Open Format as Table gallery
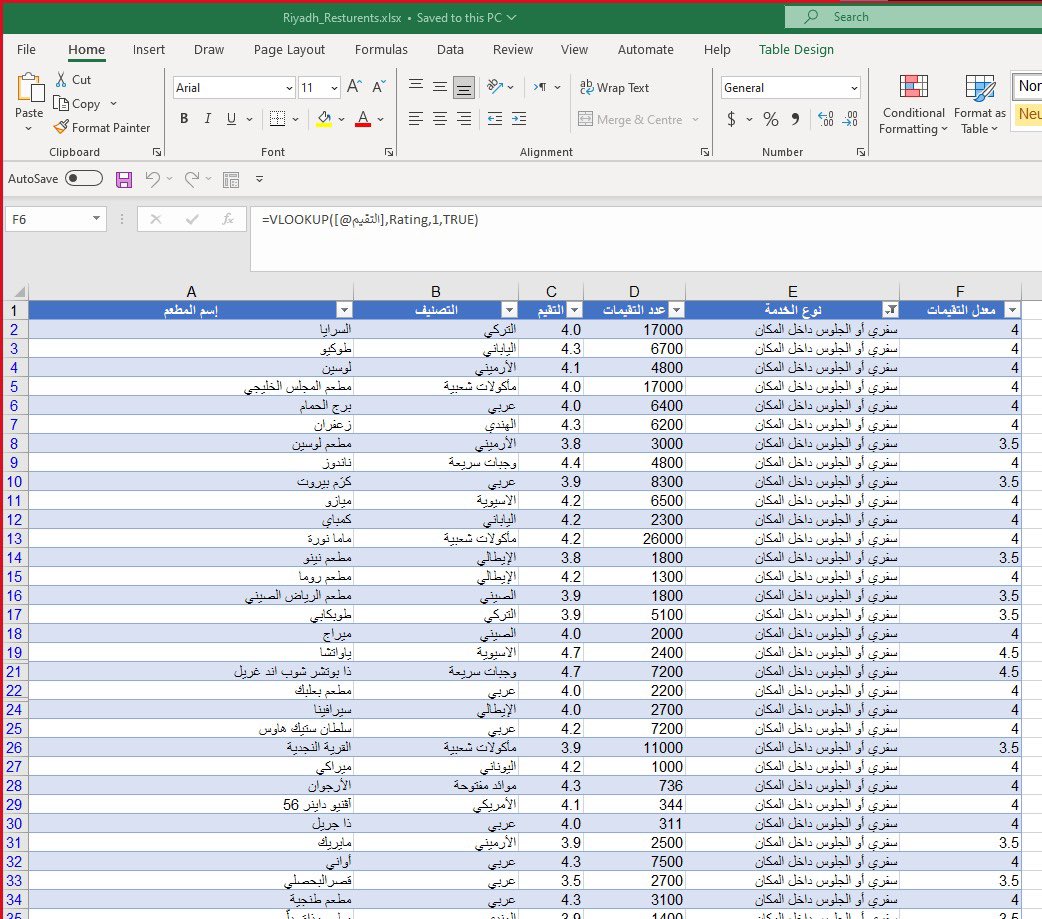Screen dimensions: 1042x919 [x=980, y=104]
